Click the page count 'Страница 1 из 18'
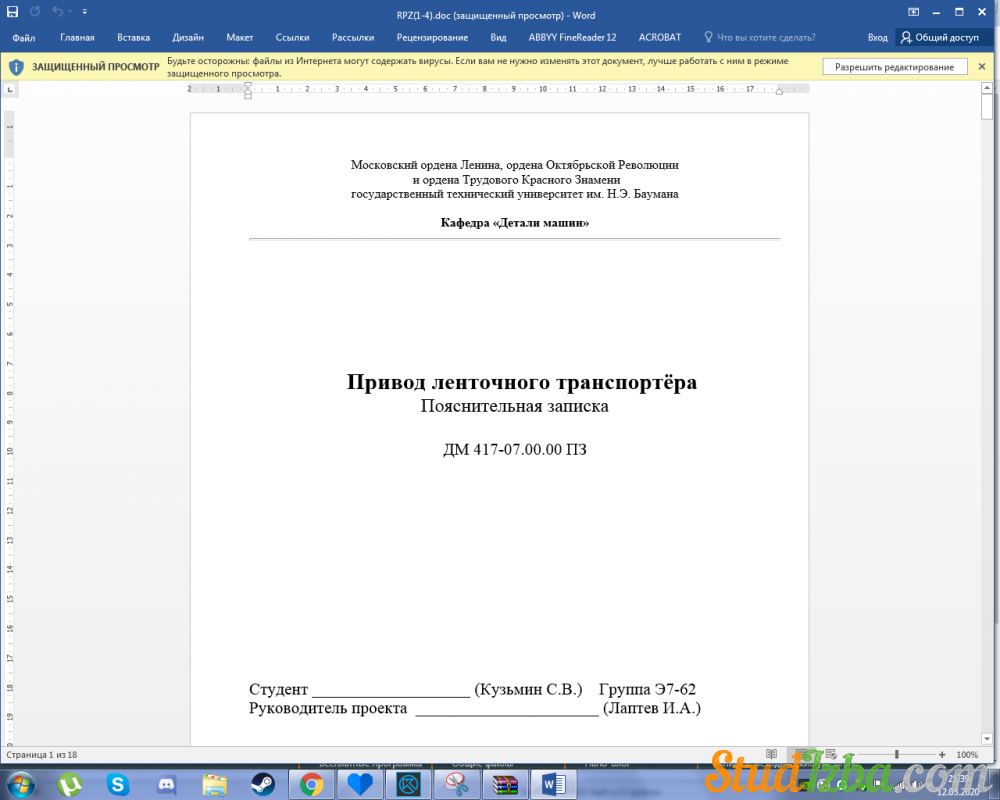 (x=42, y=754)
